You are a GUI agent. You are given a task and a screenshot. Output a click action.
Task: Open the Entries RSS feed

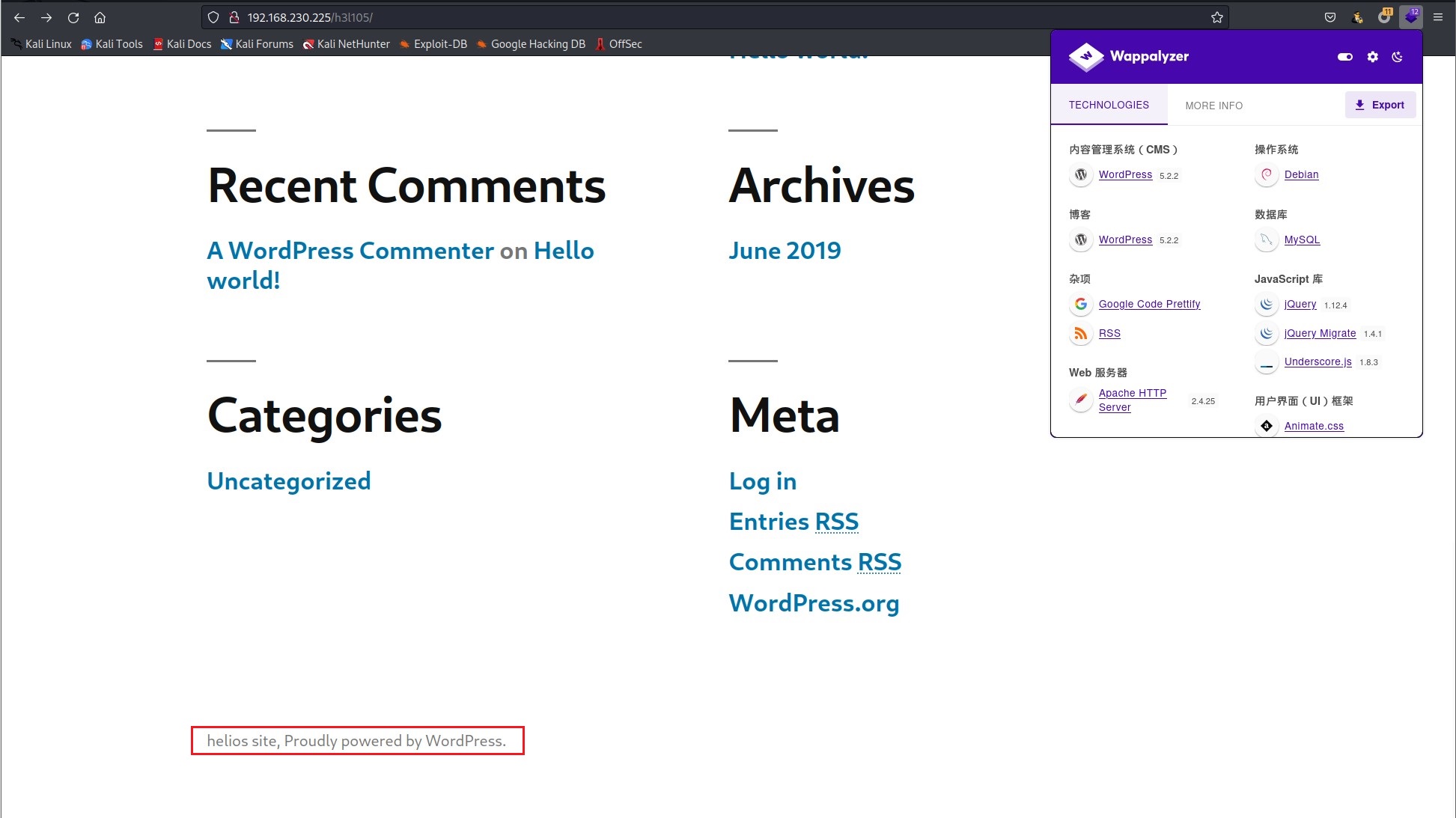[794, 522]
